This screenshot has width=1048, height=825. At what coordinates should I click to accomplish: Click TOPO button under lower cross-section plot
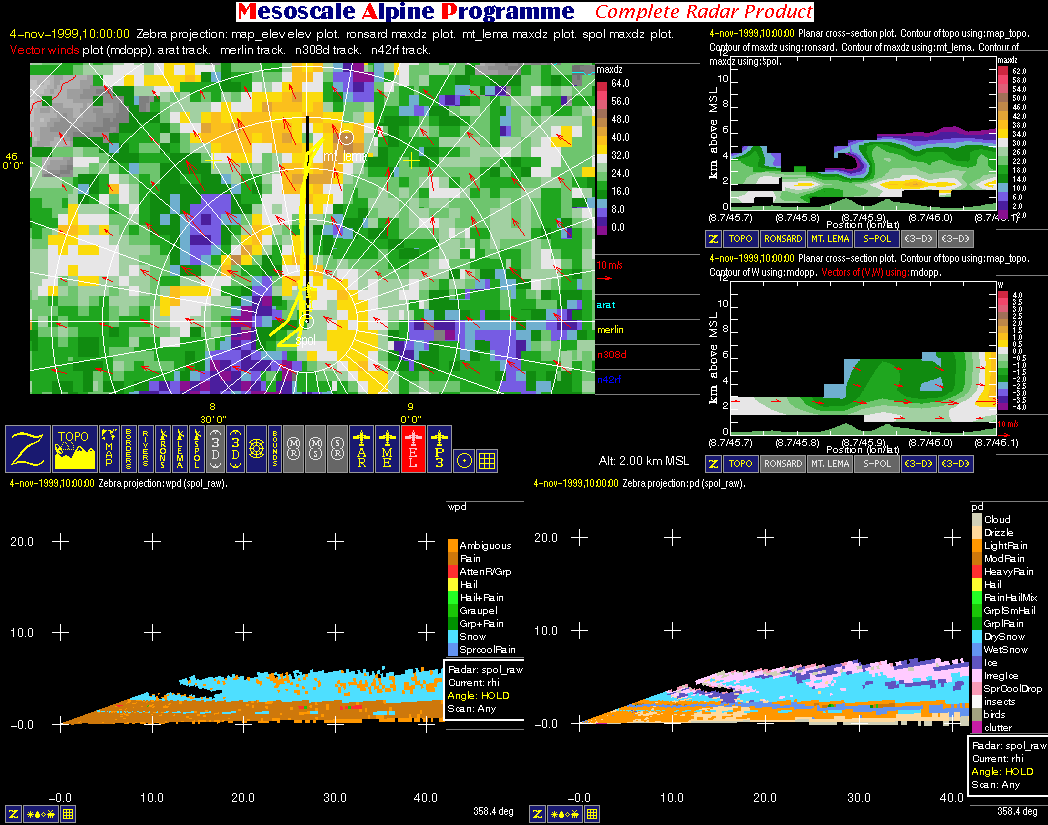[740, 464]
